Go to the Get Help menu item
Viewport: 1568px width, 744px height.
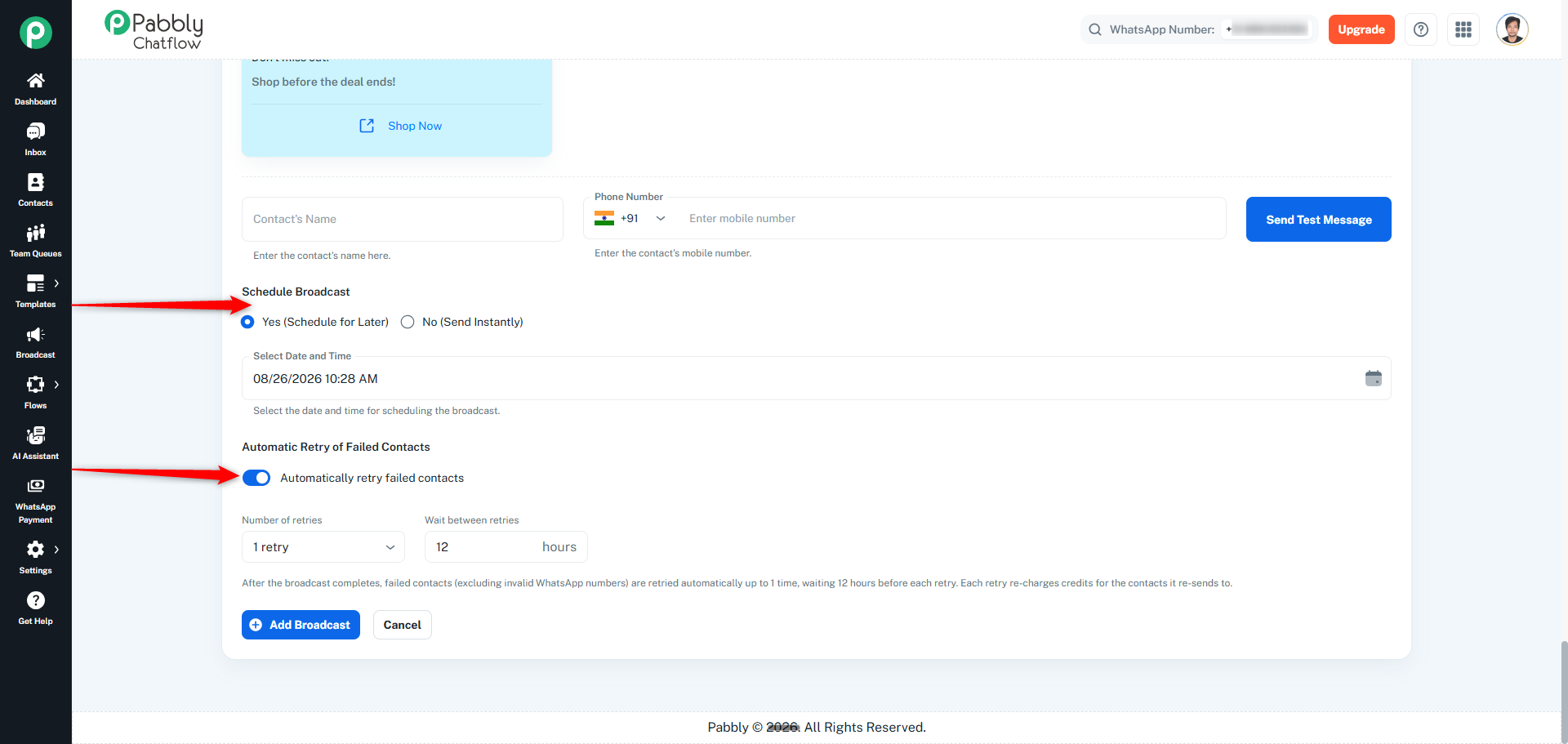tap(35, 608)
